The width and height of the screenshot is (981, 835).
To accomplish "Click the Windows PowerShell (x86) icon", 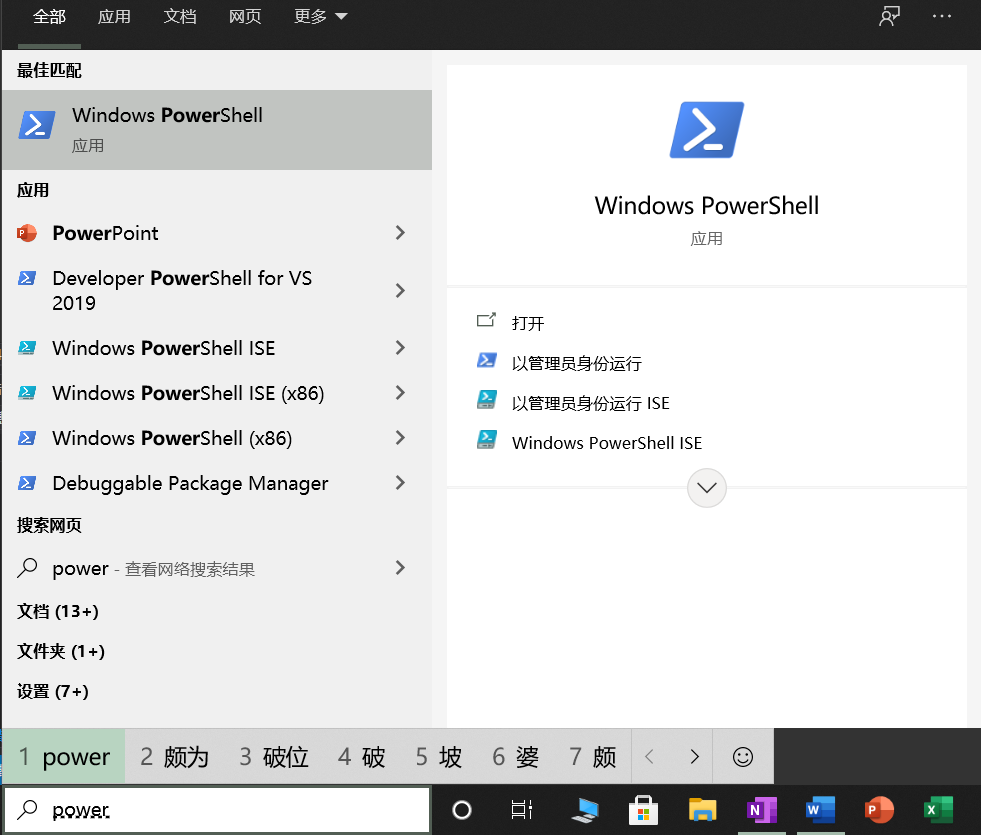I will 27,438.
